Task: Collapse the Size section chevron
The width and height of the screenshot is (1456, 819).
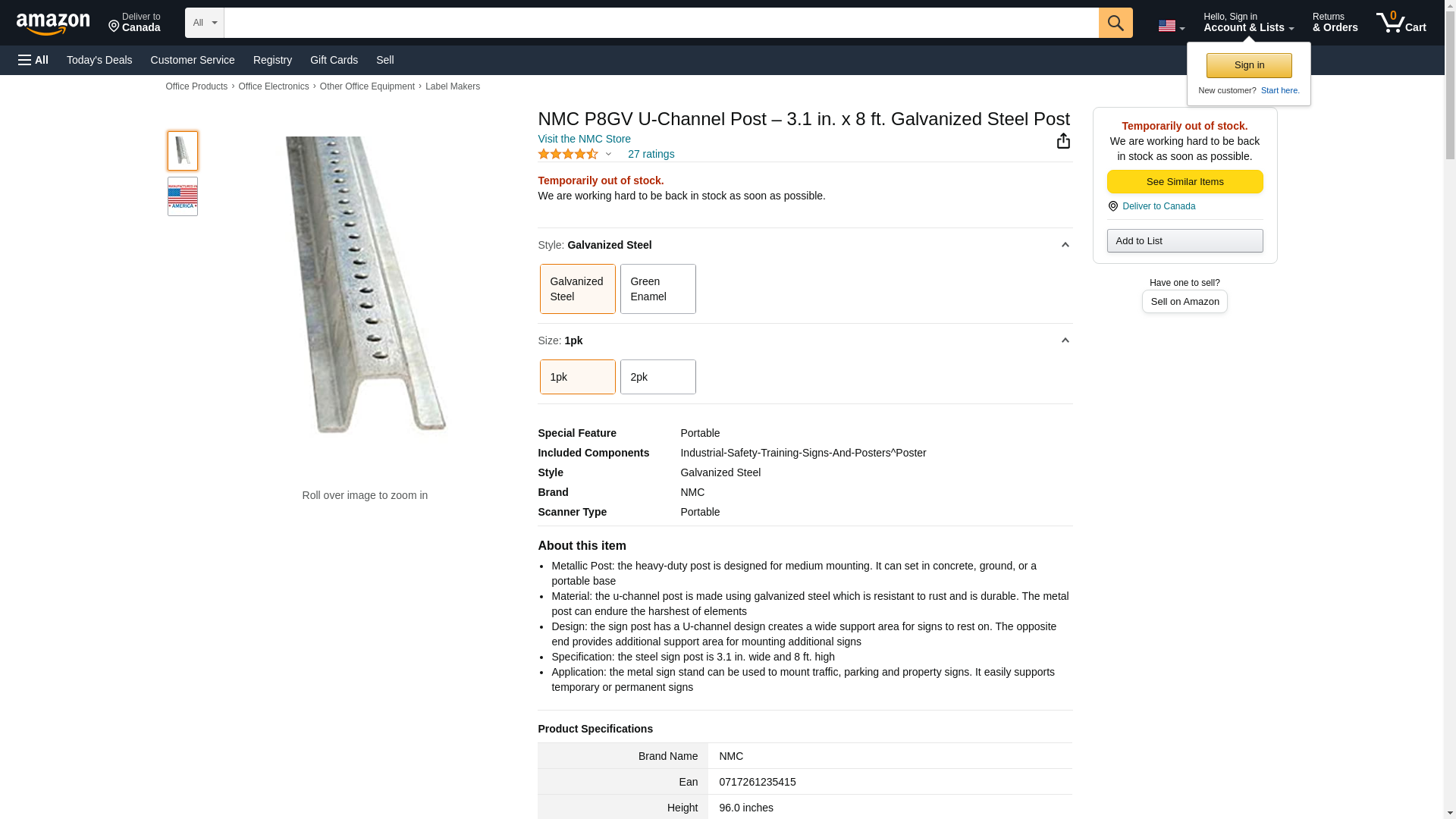Action: (x=1065, y=340)
